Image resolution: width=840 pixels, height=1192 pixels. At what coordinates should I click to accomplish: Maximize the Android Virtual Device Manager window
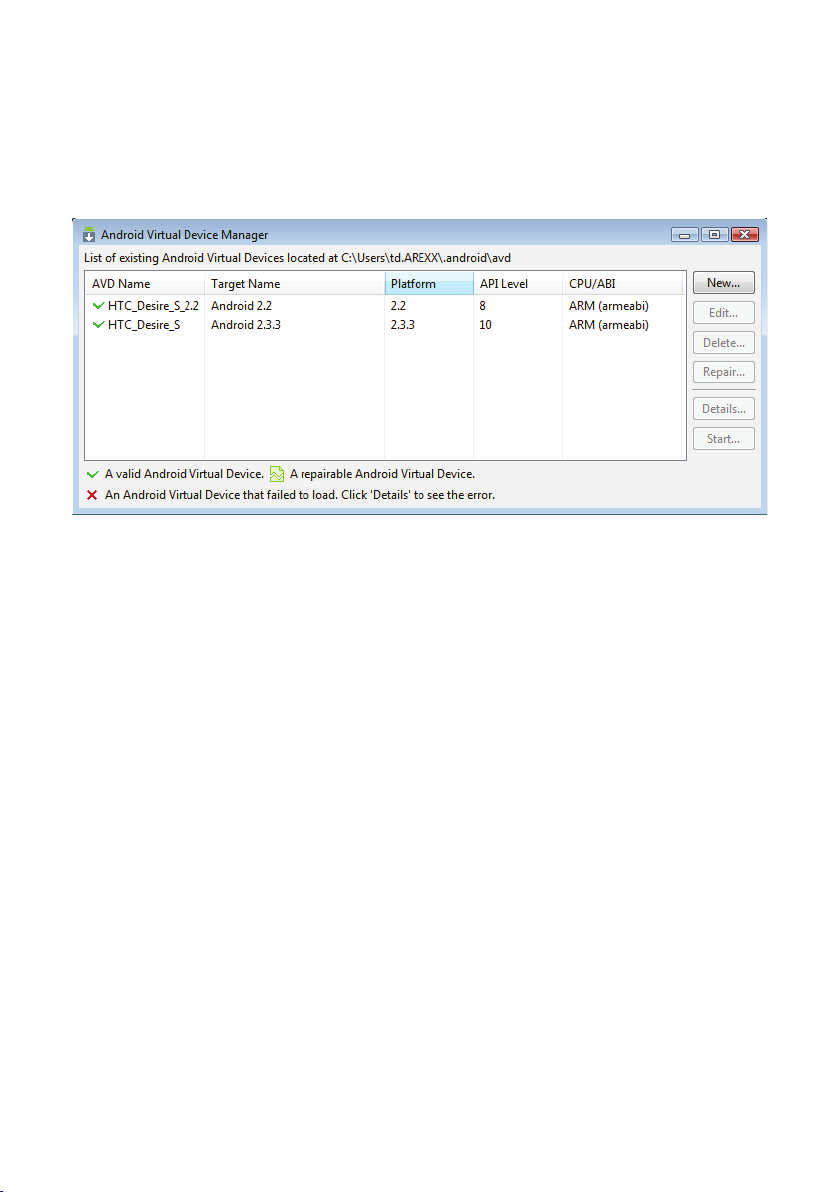(x=715, y=234)
